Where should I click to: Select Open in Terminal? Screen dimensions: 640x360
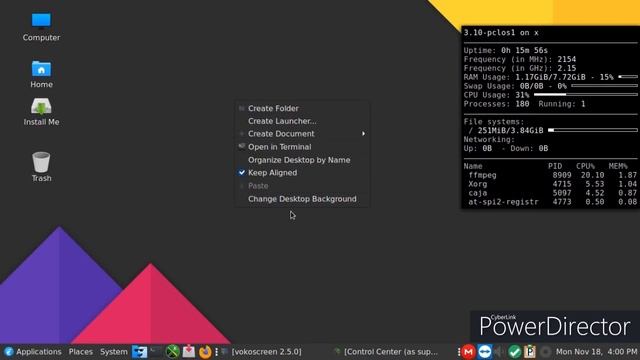coord(302,147)
